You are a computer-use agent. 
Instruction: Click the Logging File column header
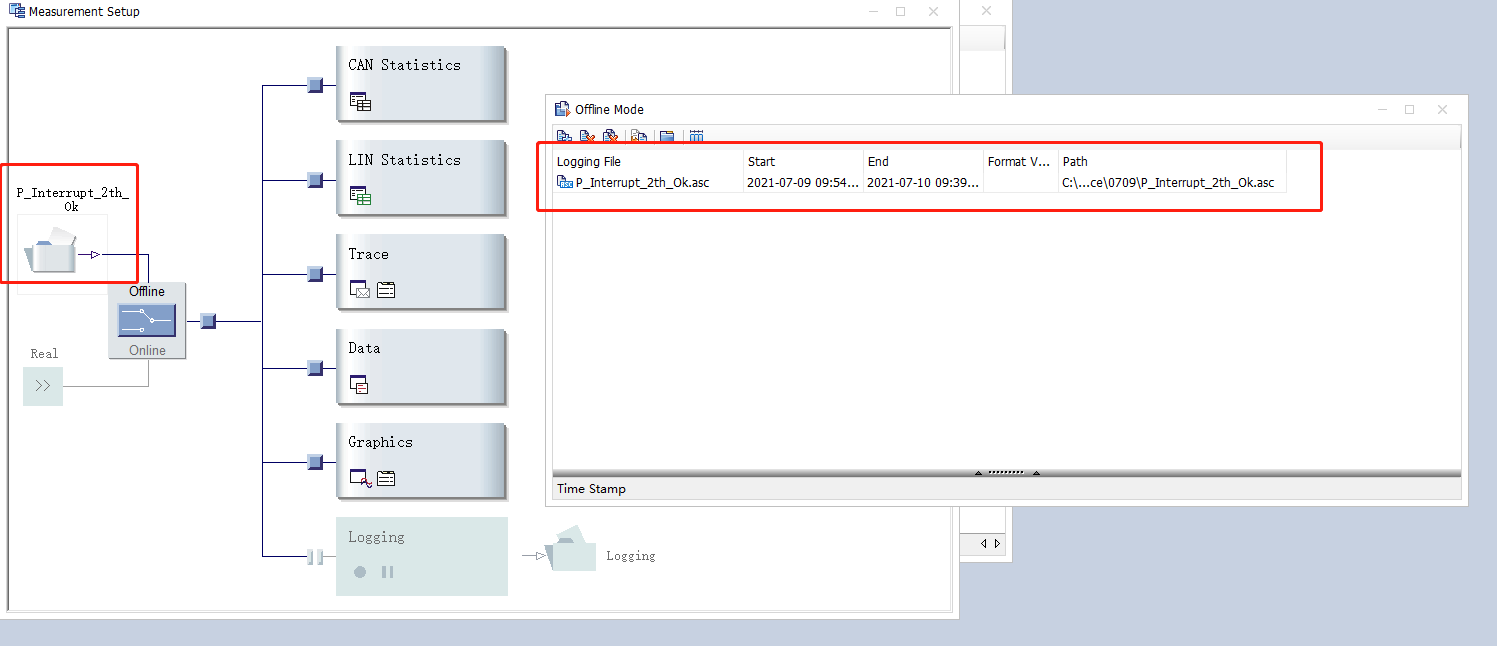tap(648, 161)
